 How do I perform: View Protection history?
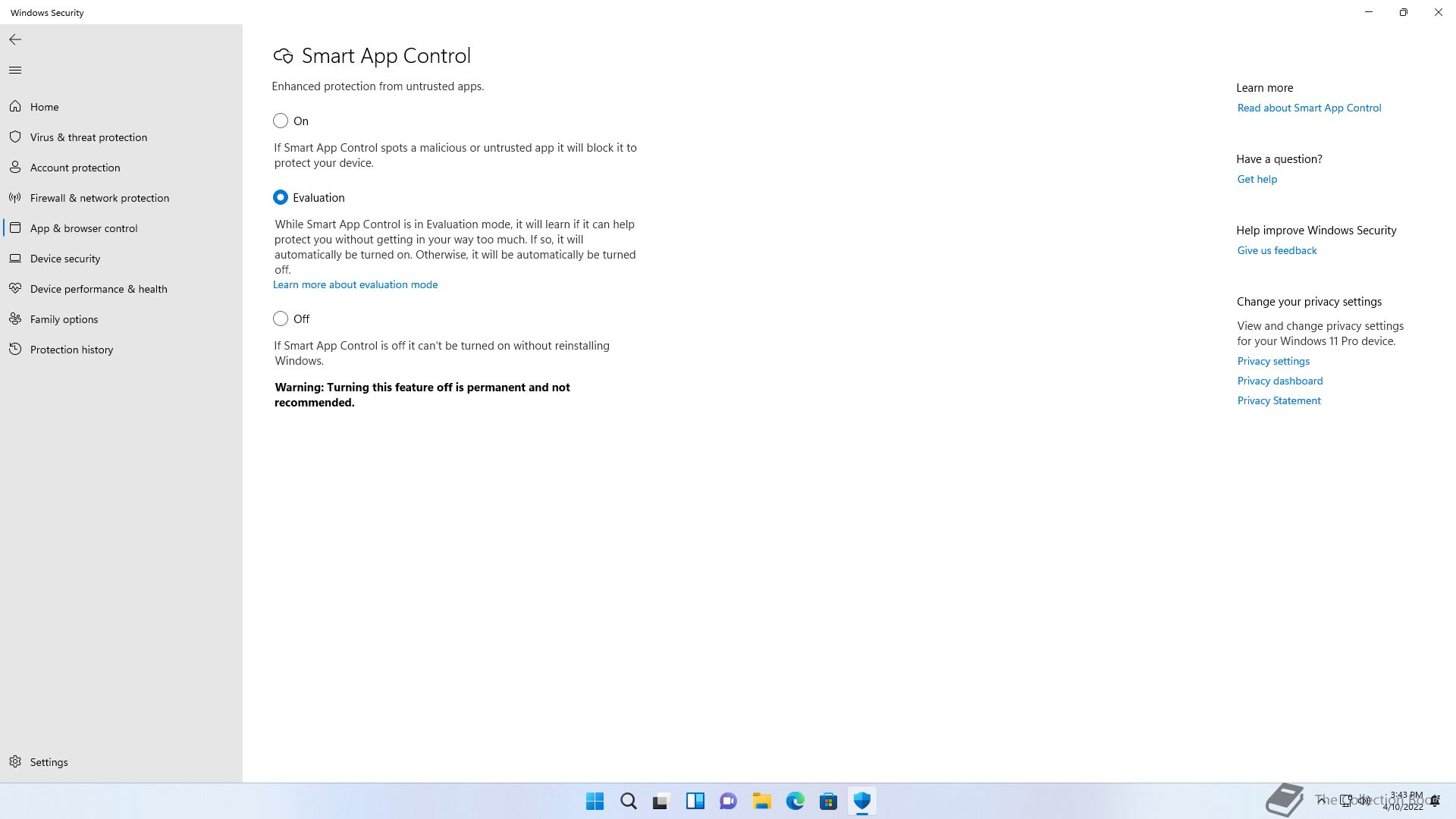tap(121, 350)
